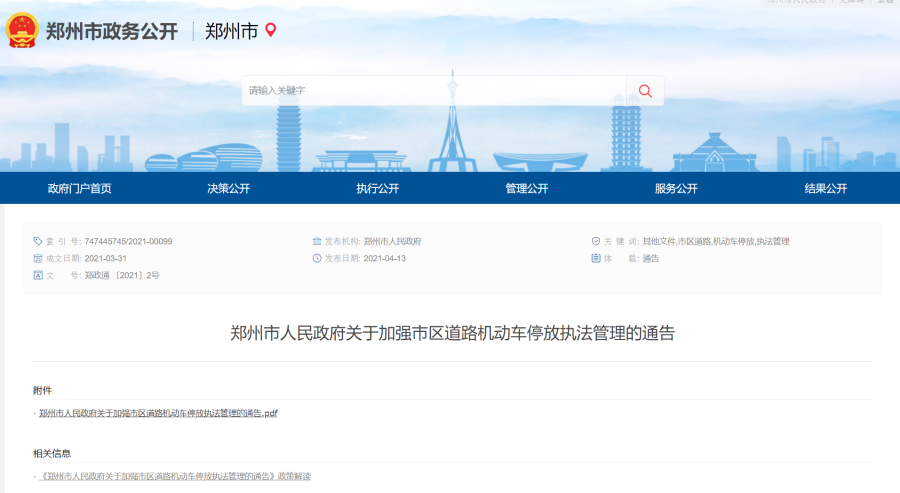This screenshot has height=493, width=900.
Task: Click the document number icon beside 文号
Action: (38, 275)
